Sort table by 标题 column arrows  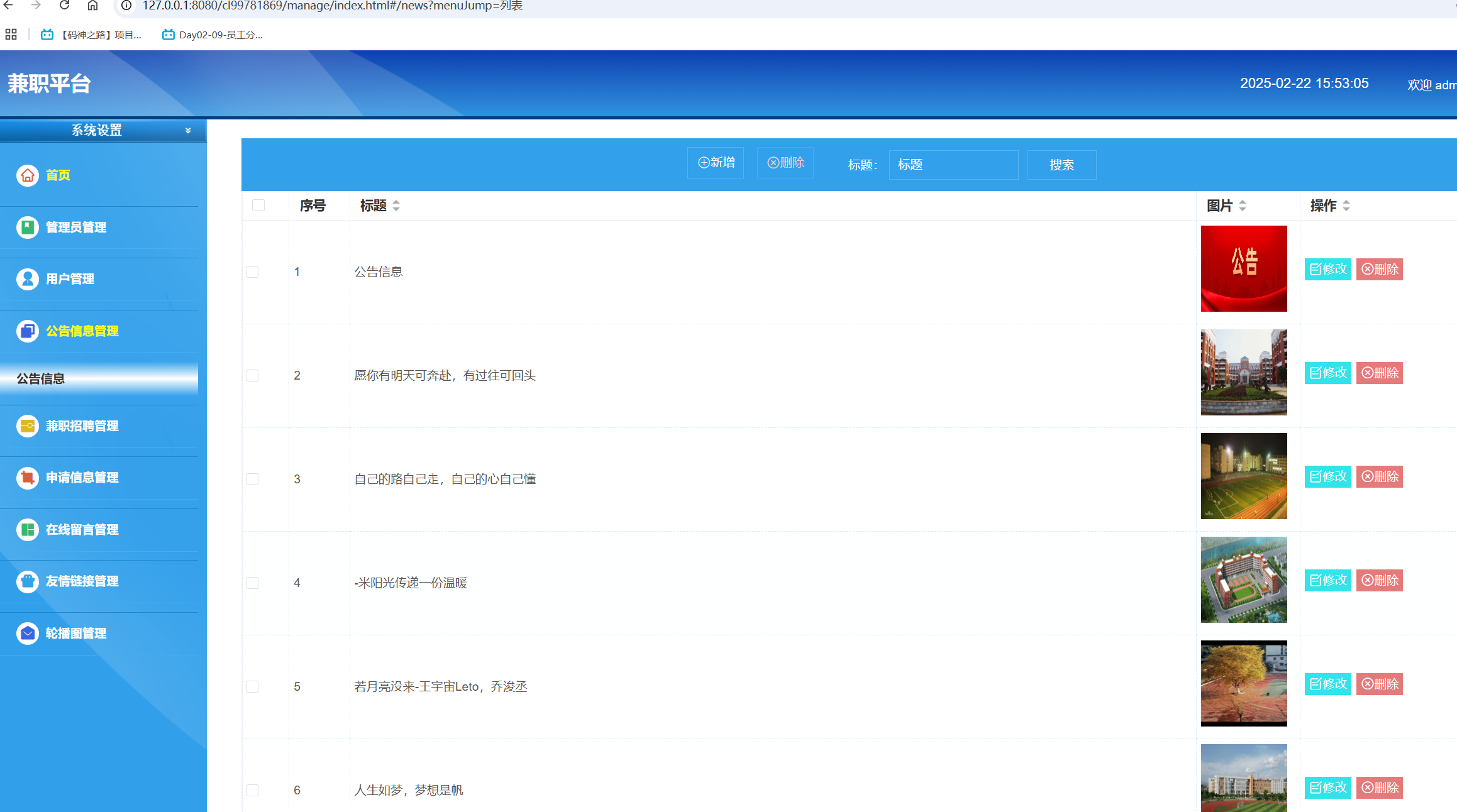coord(396,206)
